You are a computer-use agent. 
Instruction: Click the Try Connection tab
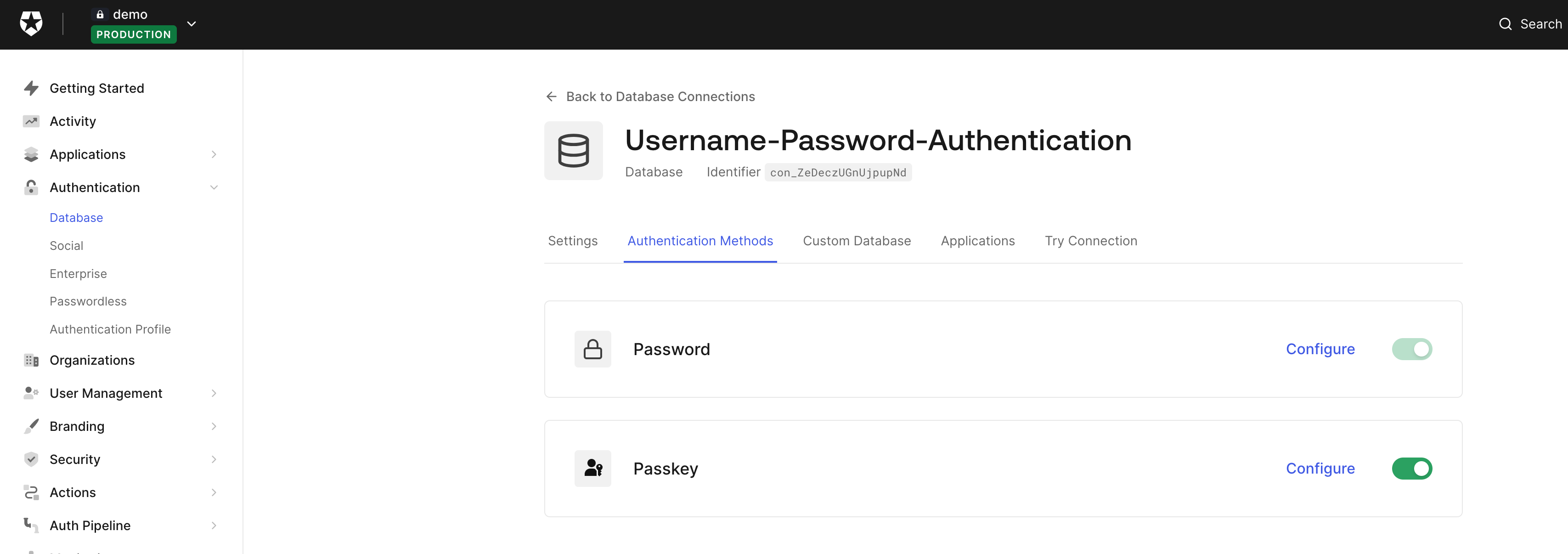[x=1091, y=240]
